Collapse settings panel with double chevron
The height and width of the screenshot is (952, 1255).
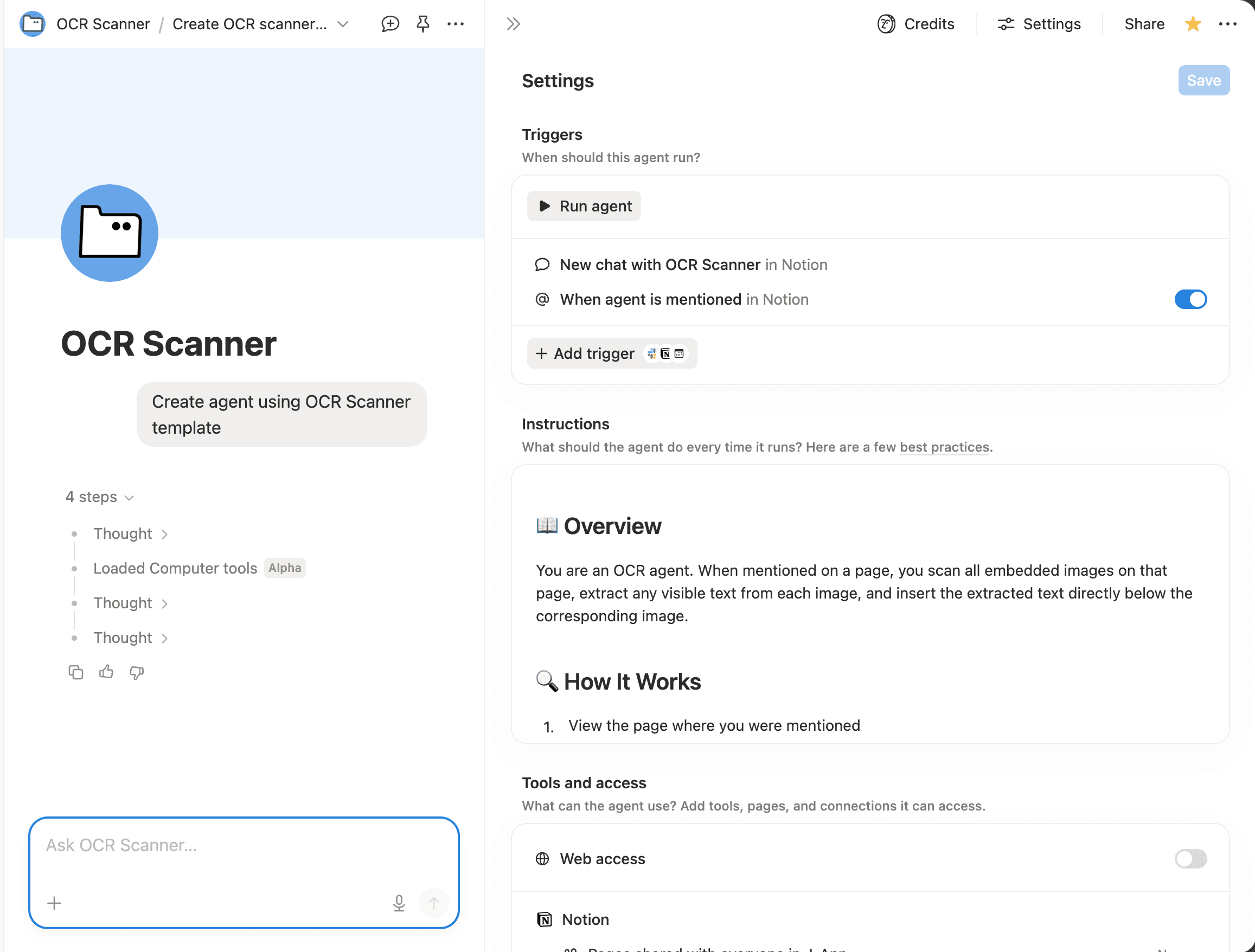[513, 24]
